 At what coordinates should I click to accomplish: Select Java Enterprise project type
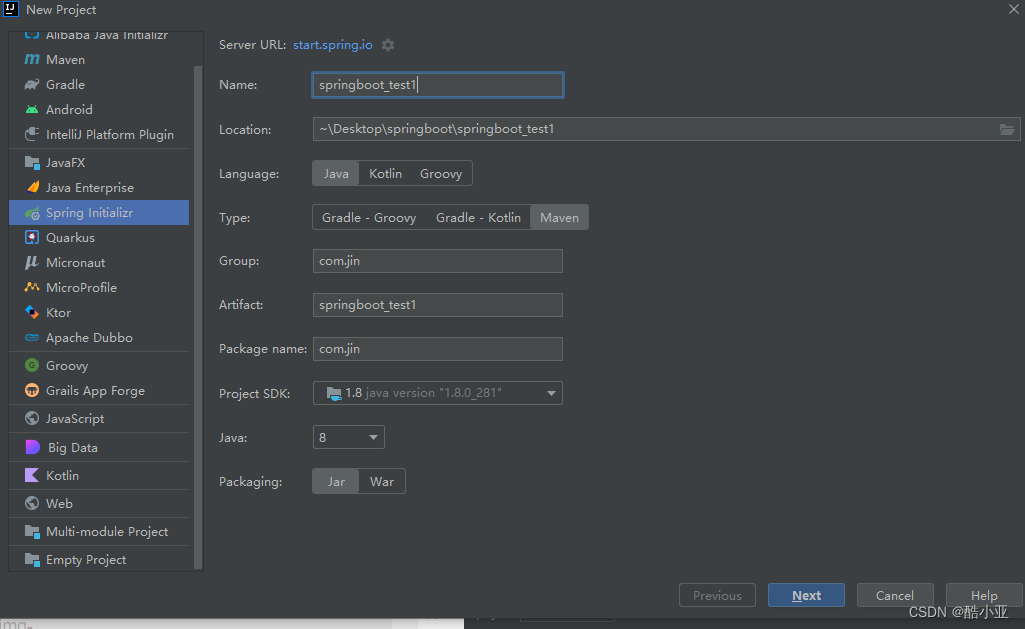99,188
